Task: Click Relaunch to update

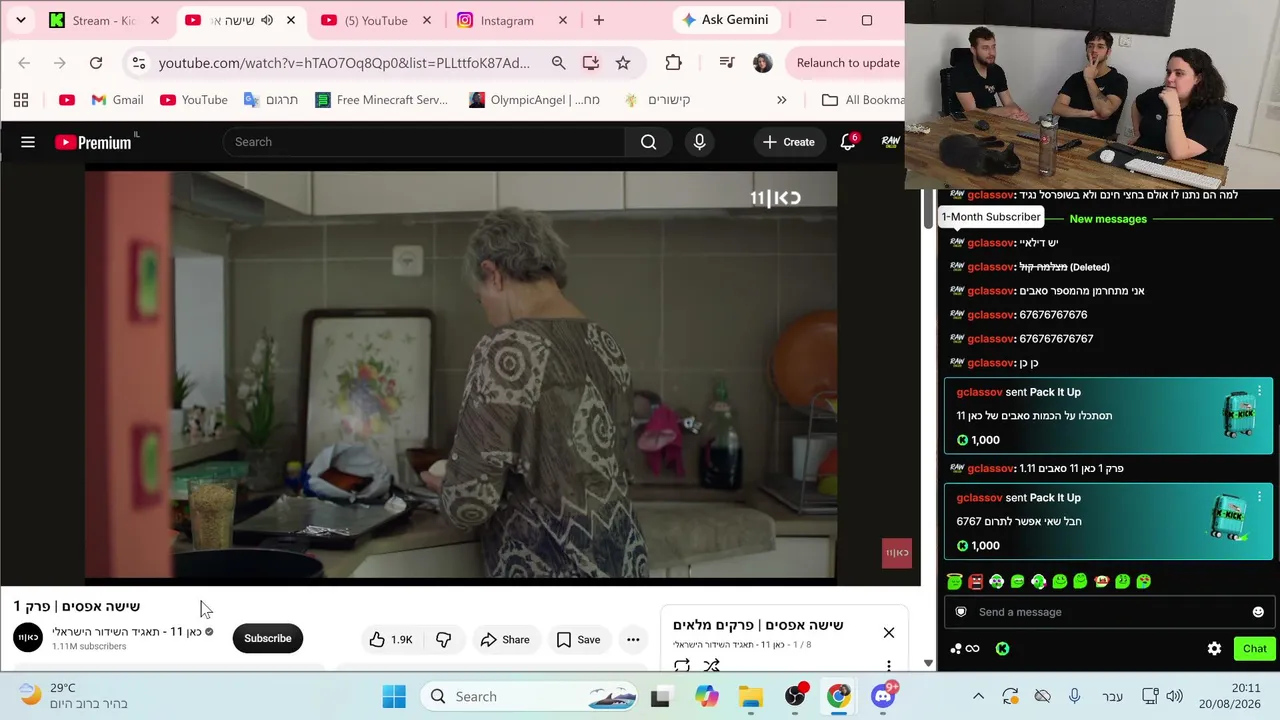Action: click(848, 63)
